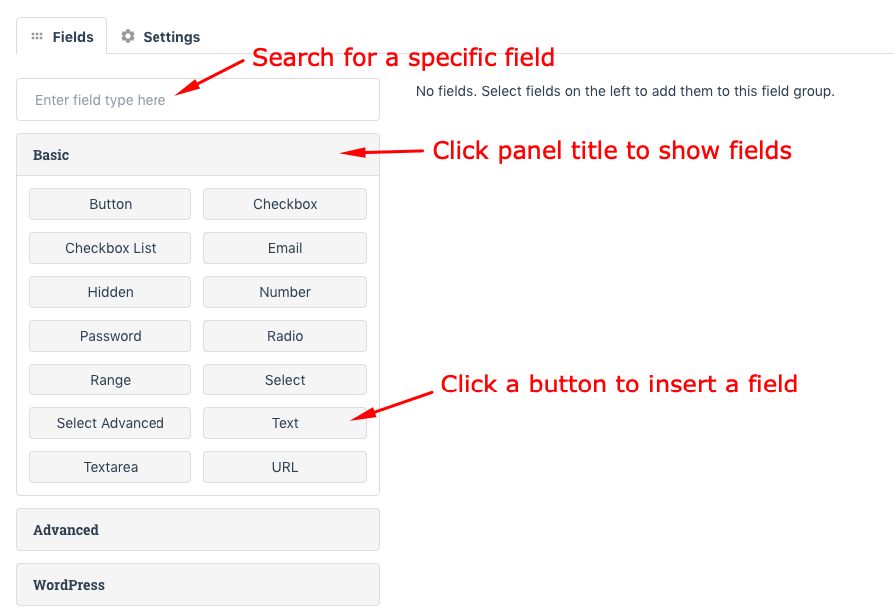Expand the Advanced panel
The image size is (894, 616).
pyautogui.click(x=197, y=529)
